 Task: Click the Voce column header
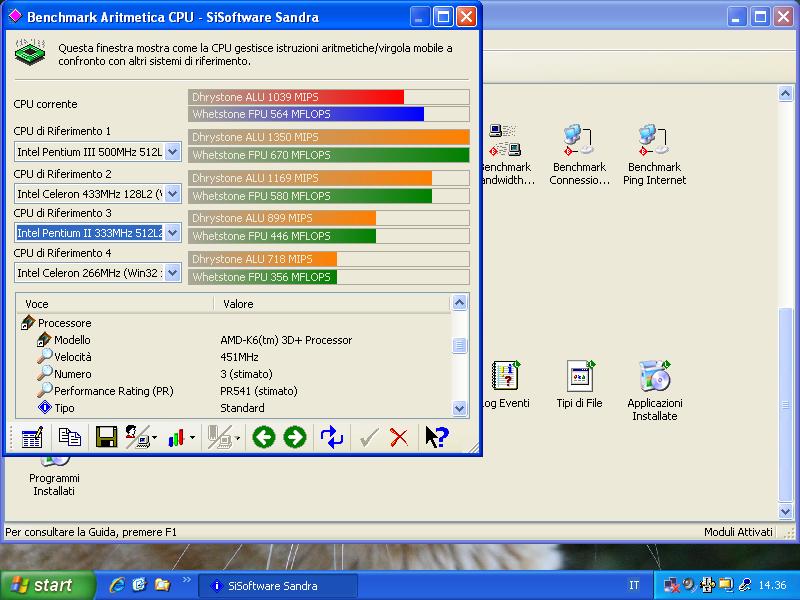[37, 304]
